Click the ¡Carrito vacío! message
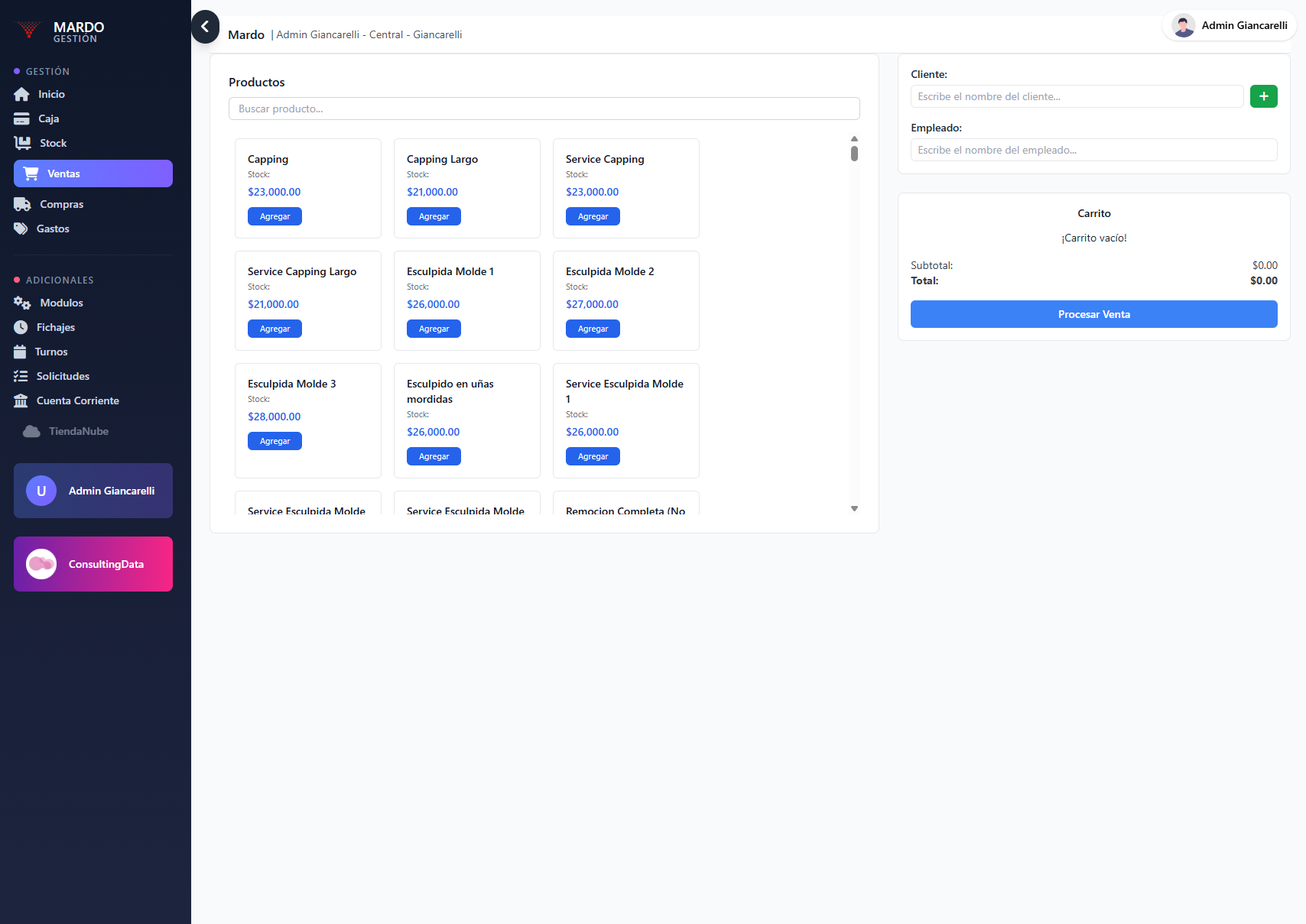Viewport: 1306px width, 924px height. (x=1094, y=238)
